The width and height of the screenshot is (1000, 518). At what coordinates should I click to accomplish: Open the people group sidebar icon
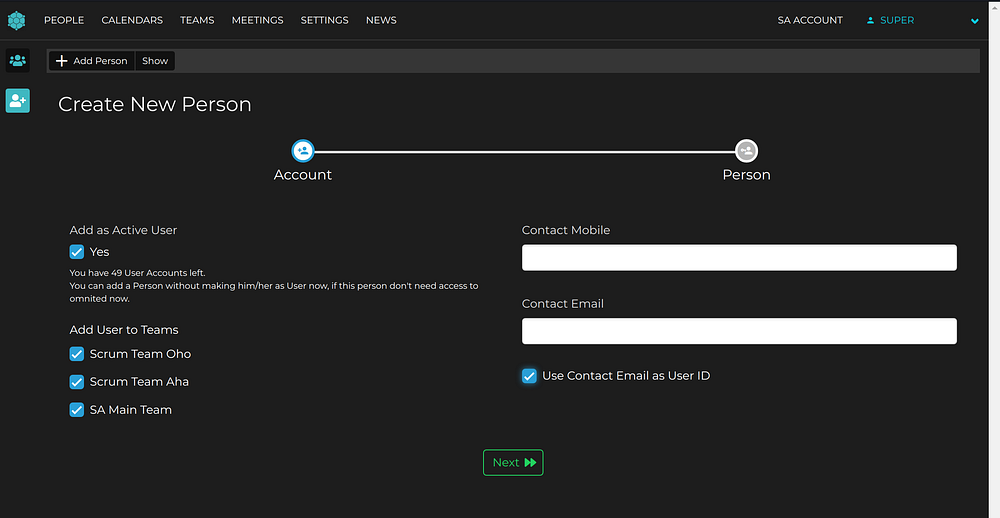(18, 61)
